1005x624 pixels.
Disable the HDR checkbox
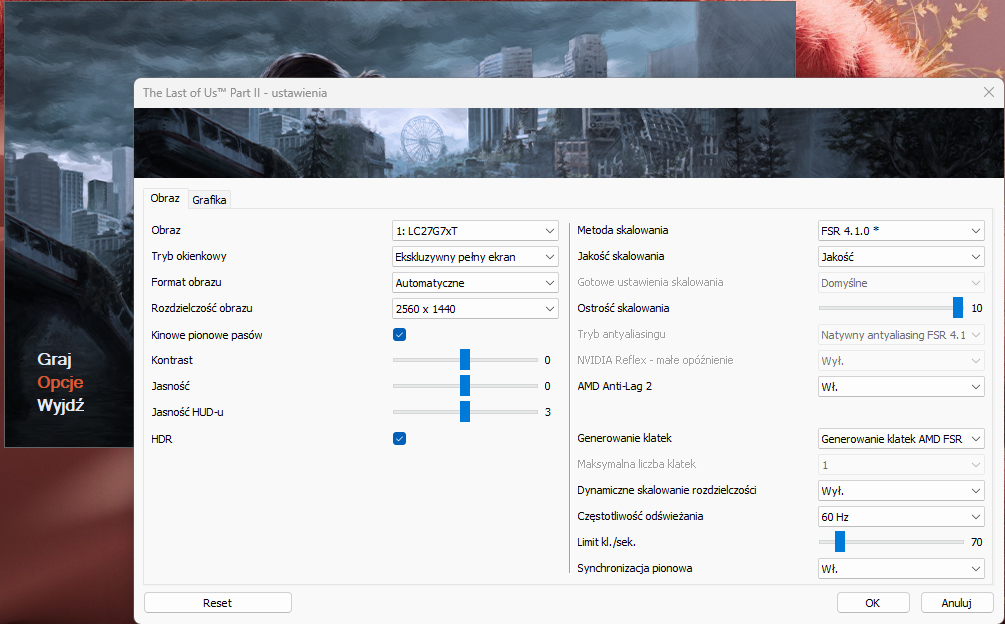click(400, 438)
